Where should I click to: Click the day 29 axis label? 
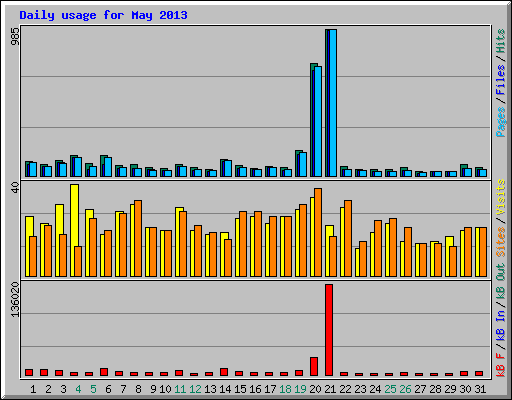coord(450,389)
